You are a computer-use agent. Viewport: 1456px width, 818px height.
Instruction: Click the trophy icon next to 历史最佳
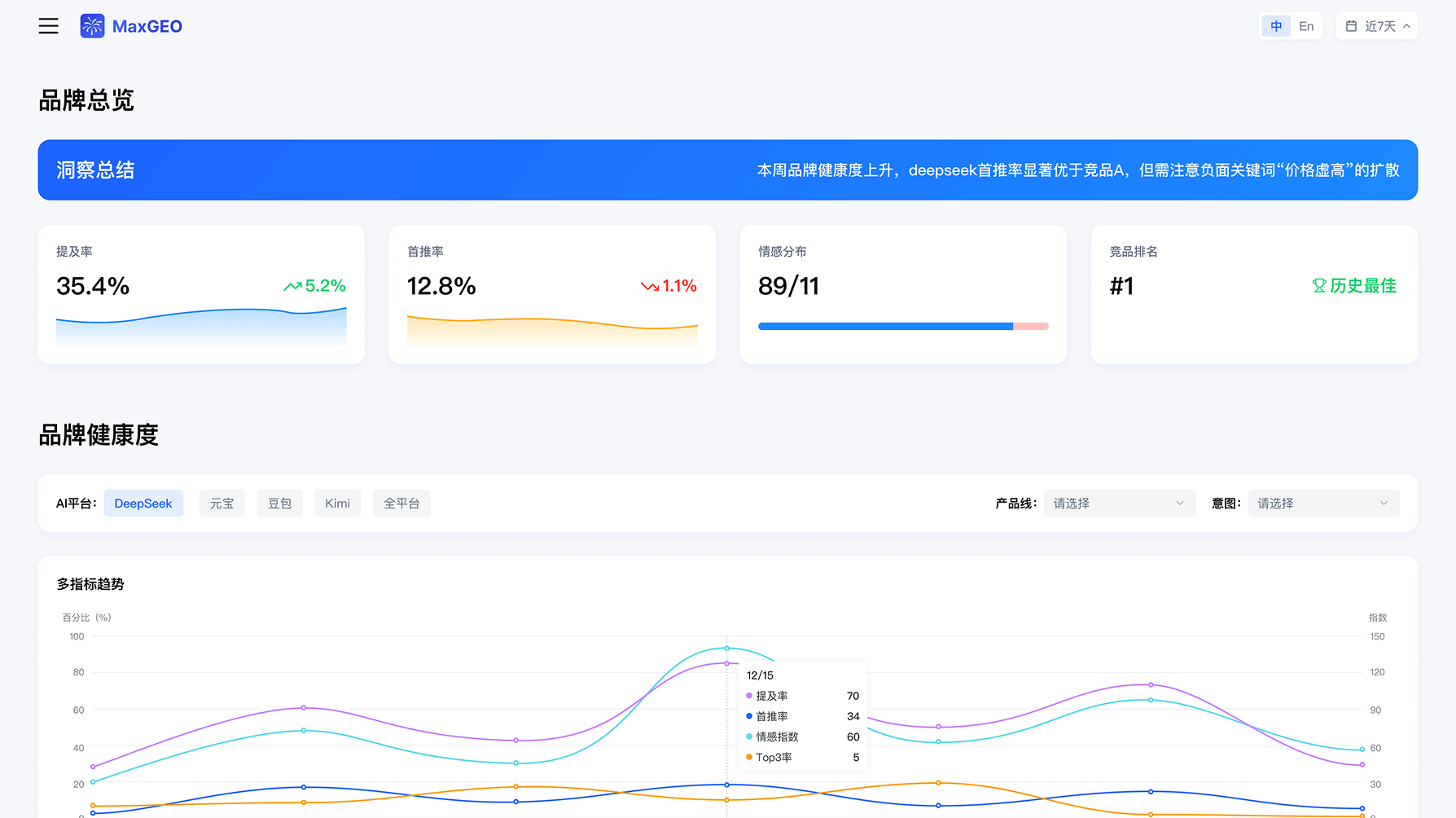(1318, 286)
